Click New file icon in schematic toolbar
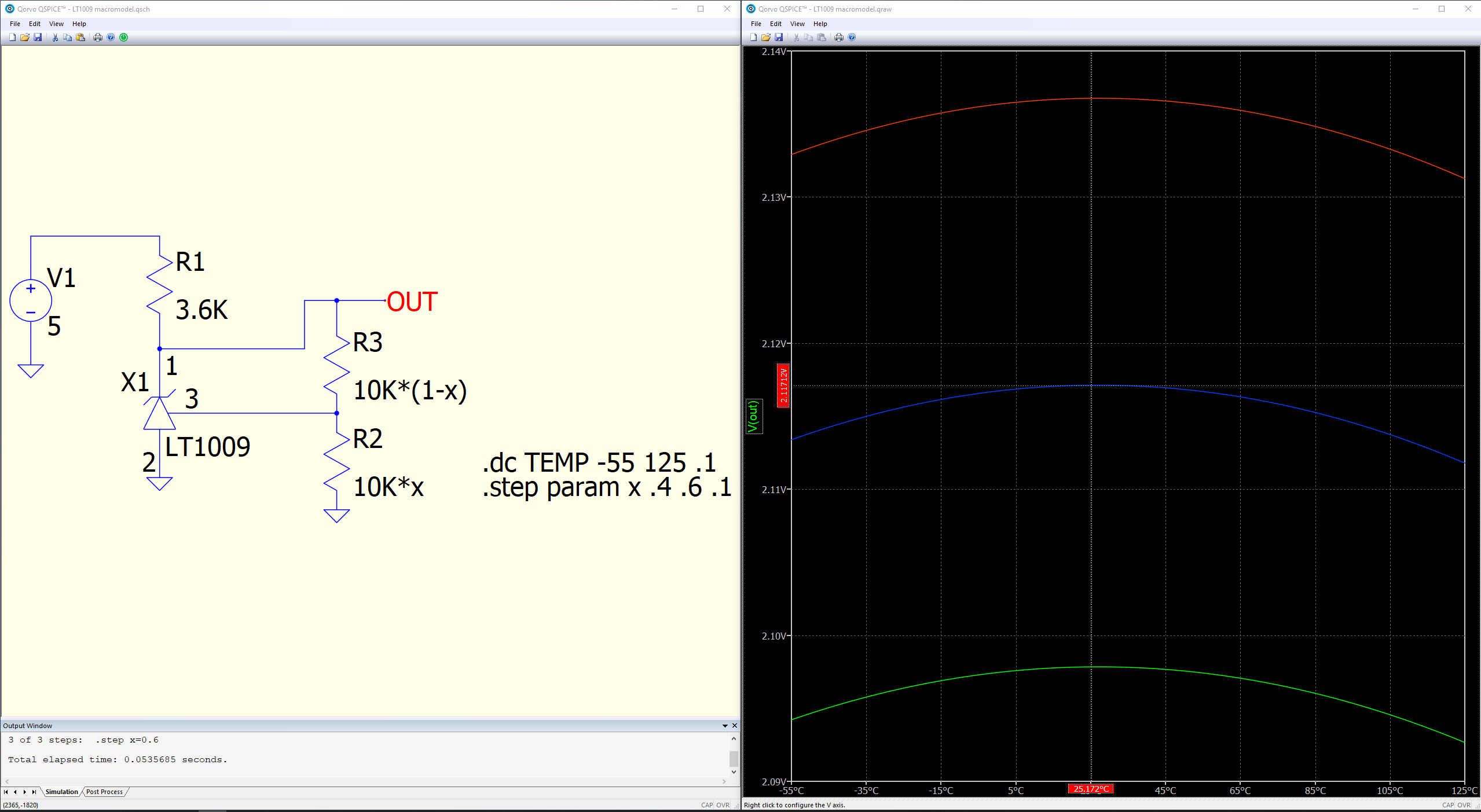 pyautogui.click(x=12, y=37)
